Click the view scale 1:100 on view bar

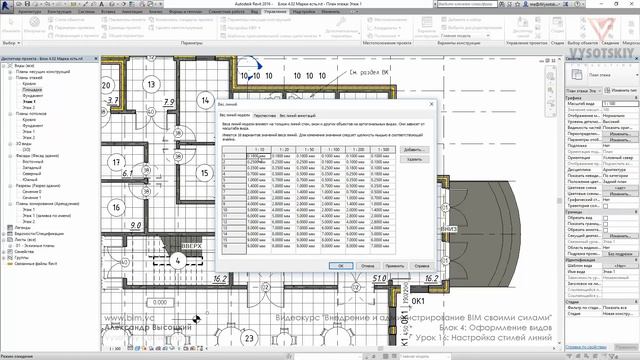tap(115, 349)
